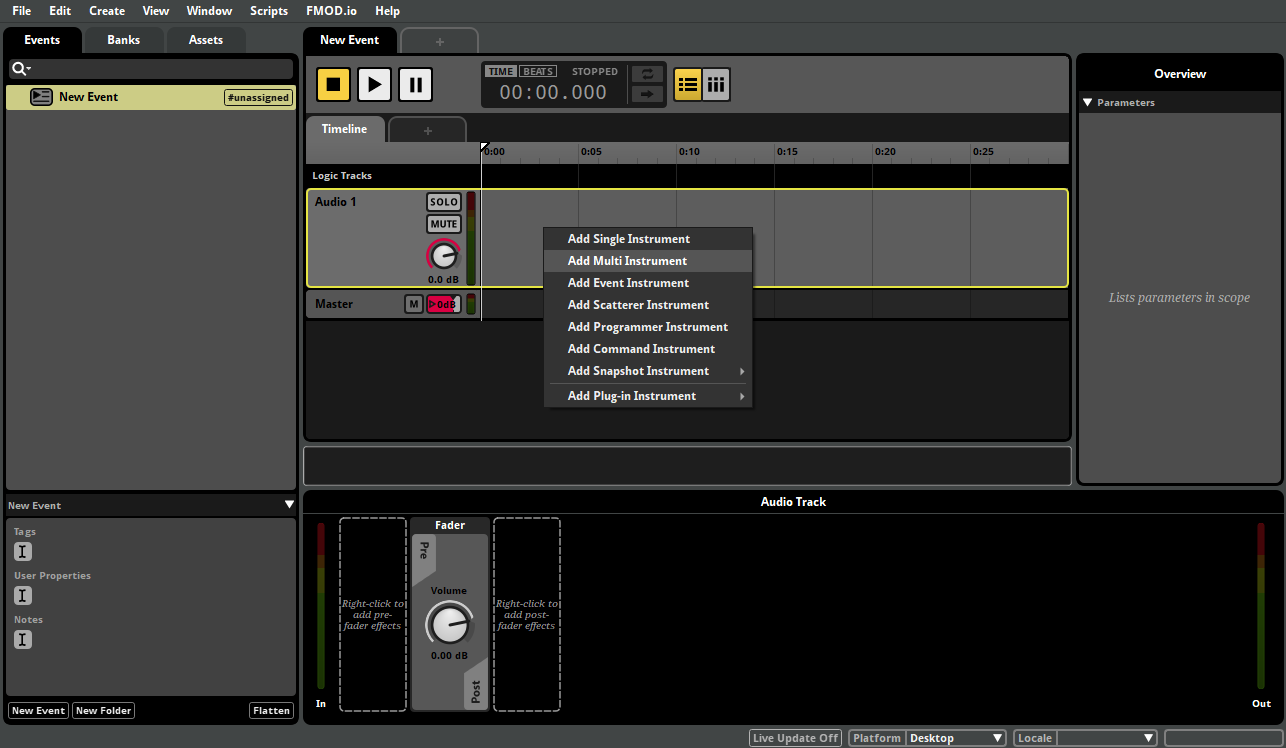Collapse the Parameters section in Overview
Image resolution: width=1286 pixels, height=748 pixels.
coord(1087,102)
